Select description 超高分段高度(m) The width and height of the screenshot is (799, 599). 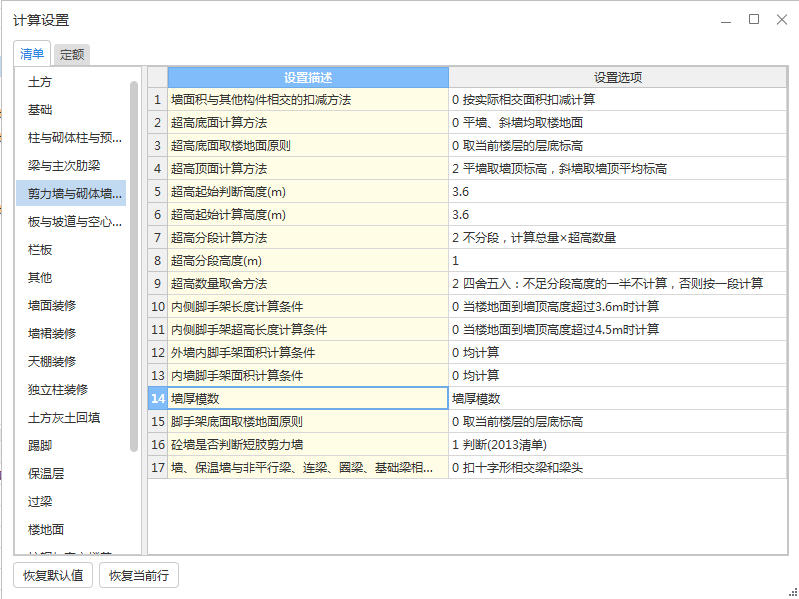pos(308,261)
